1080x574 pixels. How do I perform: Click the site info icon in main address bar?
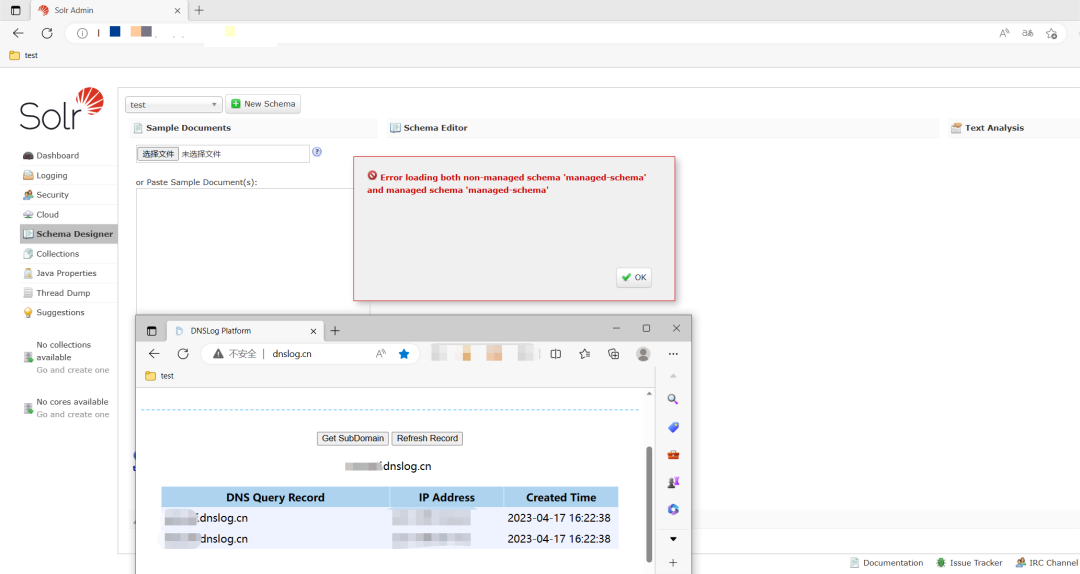[82, 33]
